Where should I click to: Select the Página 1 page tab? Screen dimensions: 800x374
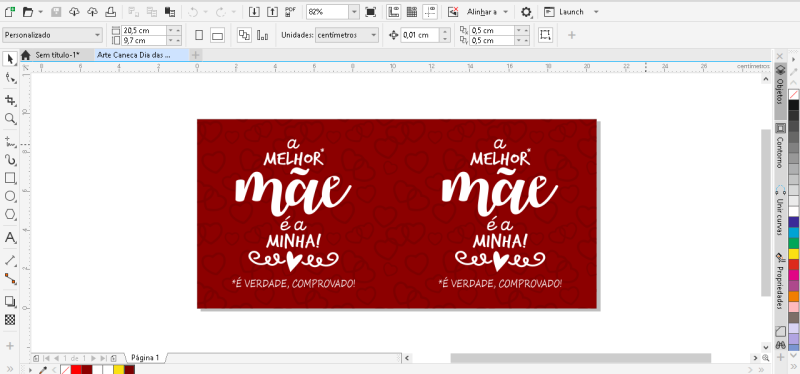click(x=145, y=358)
